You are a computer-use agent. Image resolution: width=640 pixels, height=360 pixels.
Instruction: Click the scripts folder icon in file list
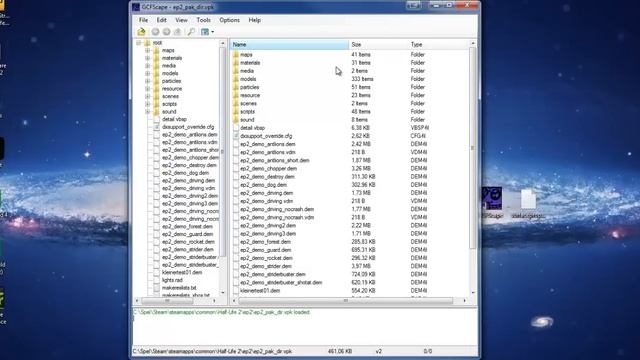(x=236, y=111)
